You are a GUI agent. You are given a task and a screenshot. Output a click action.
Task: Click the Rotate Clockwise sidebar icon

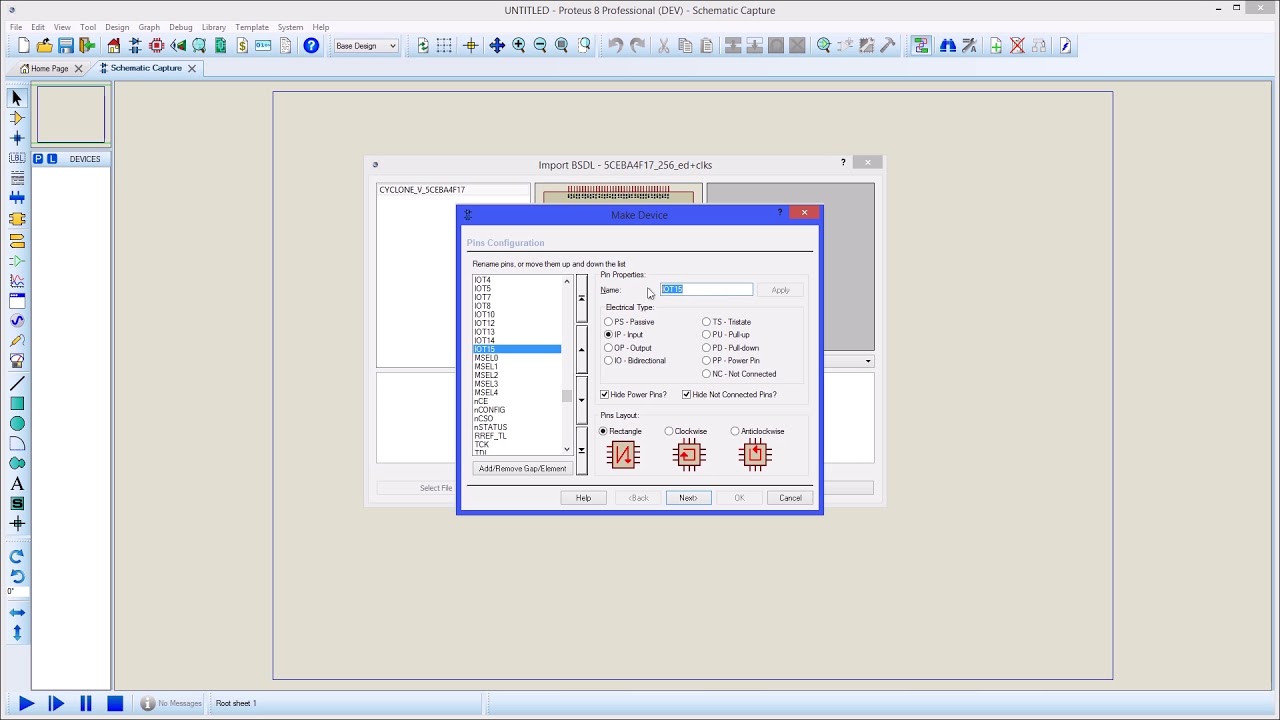[x=17, y=557]
